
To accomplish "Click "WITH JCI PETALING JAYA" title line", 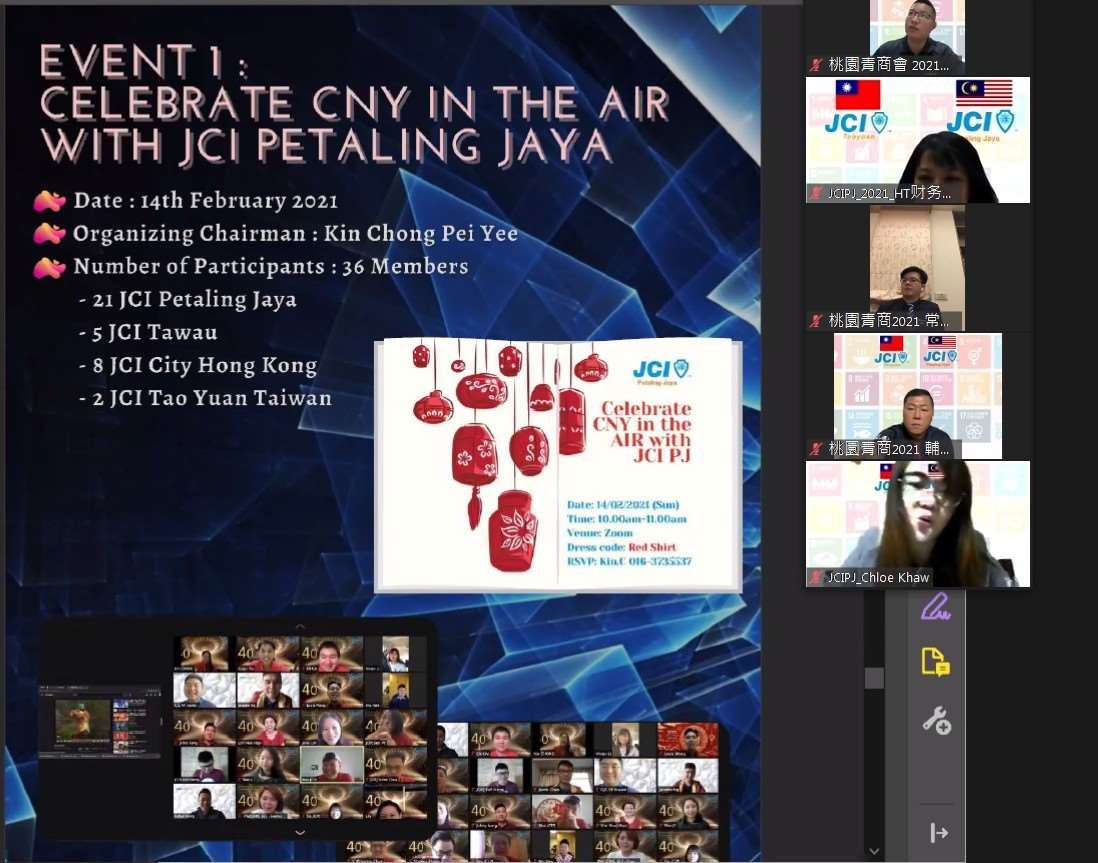I will point(326,145).
